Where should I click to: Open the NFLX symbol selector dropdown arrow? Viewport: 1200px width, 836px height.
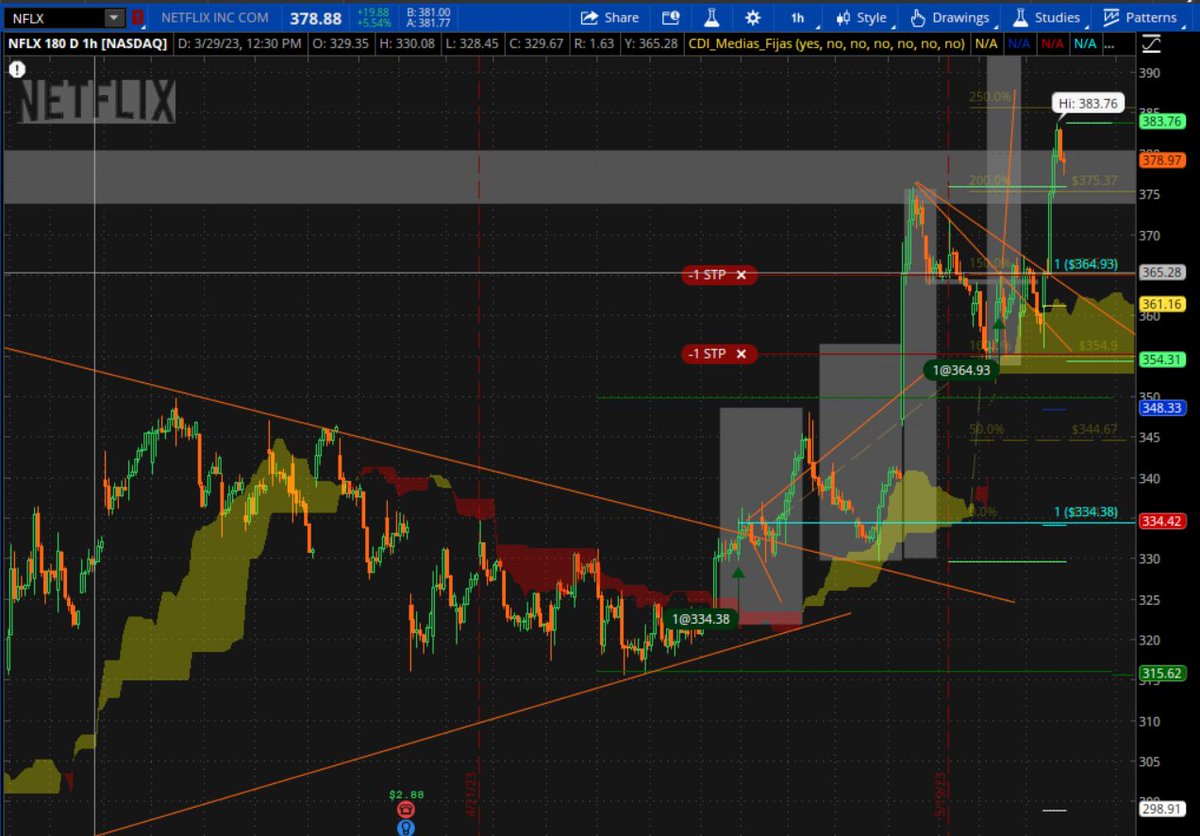[115, 18]
